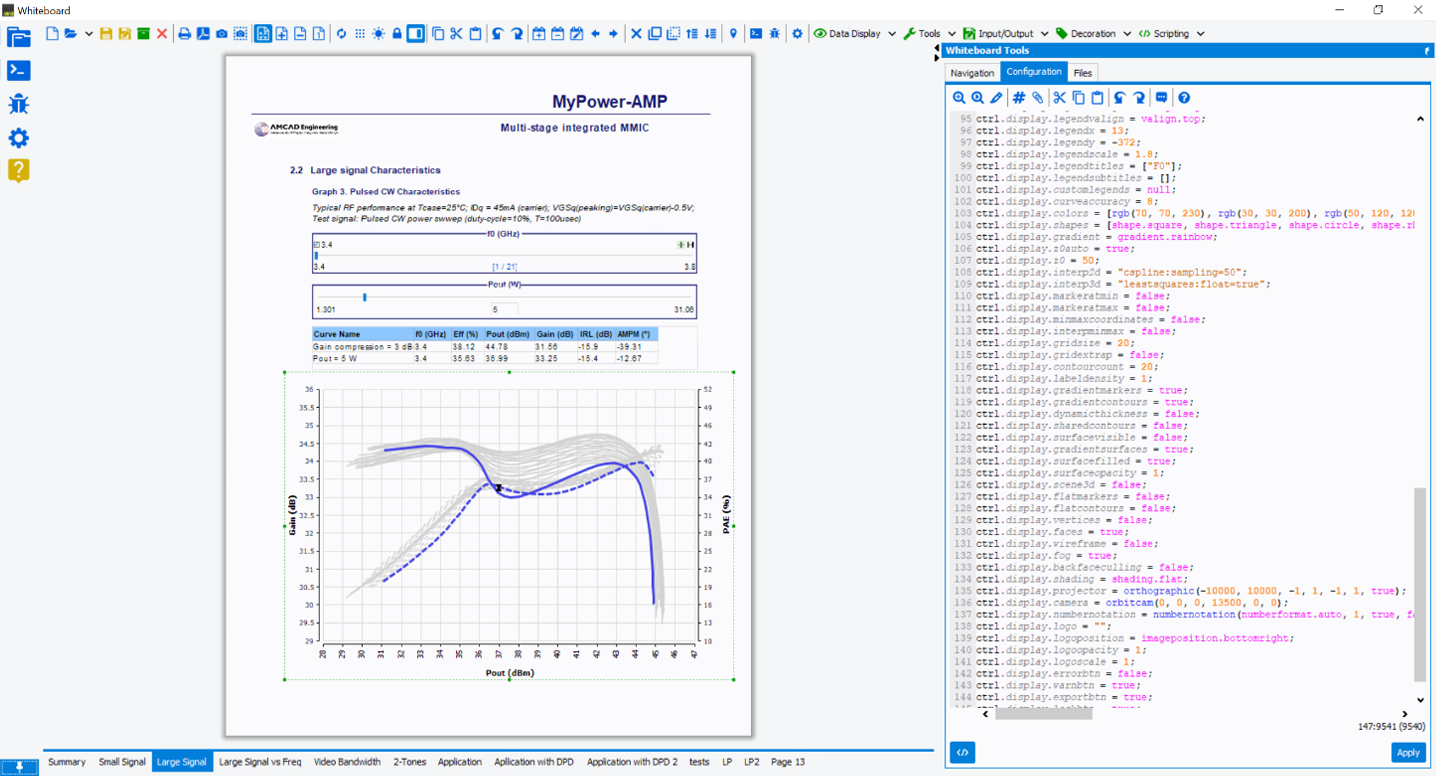
Task: Click the green archive box icon
Action: point(144,33)
